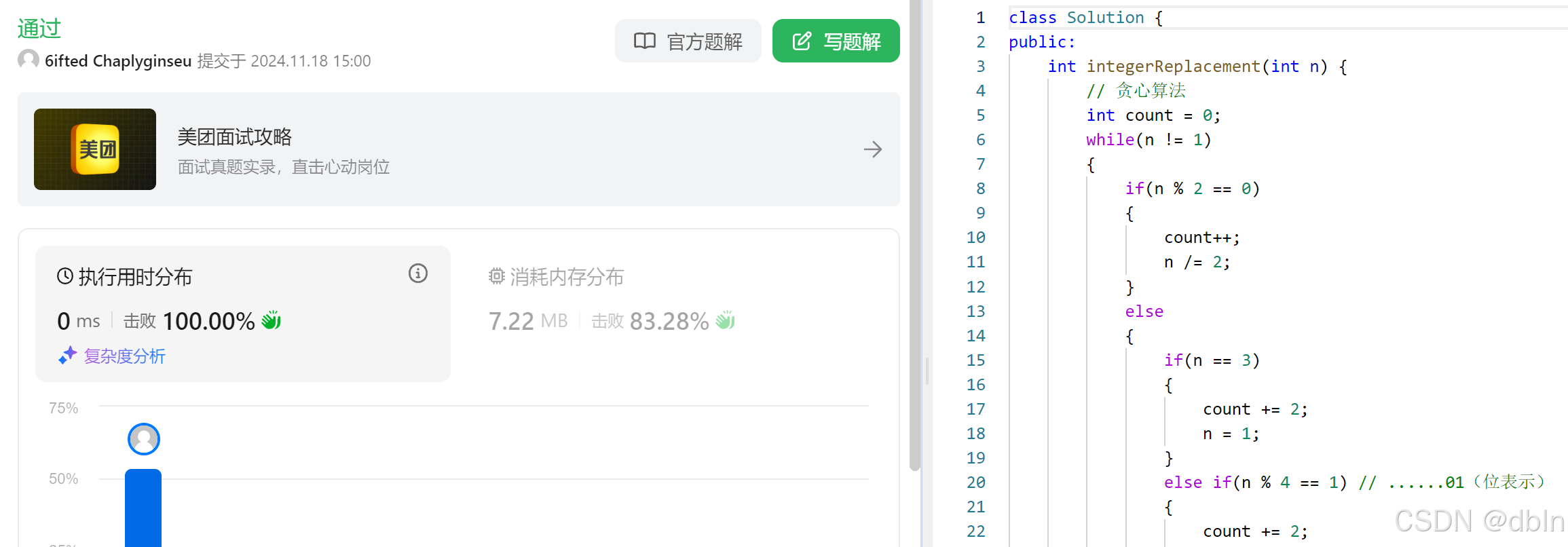
Task: Click the 'while(n != 1)' code line
Action: [1149, 140]
